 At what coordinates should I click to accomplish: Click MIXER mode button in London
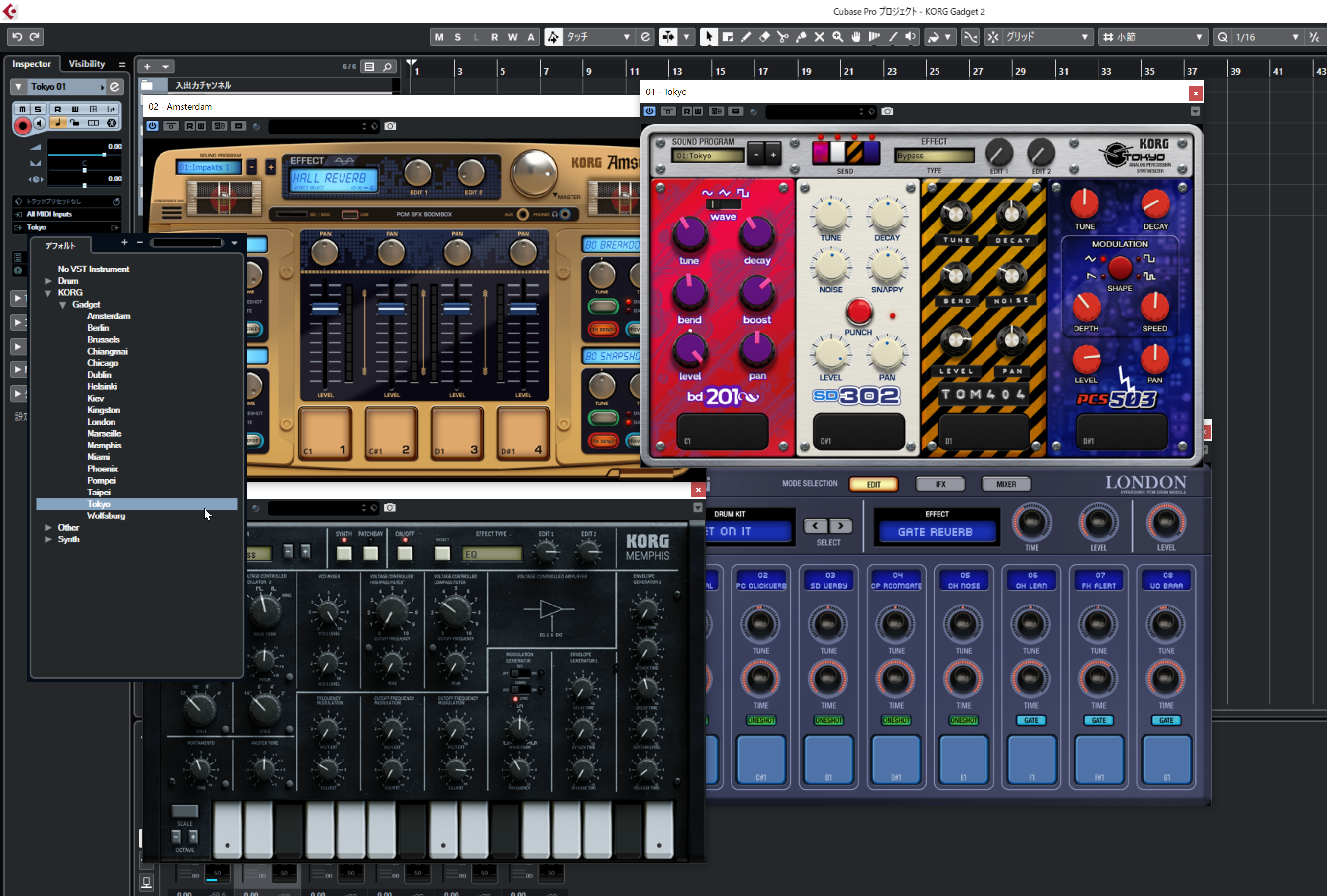pos(1006,485)
